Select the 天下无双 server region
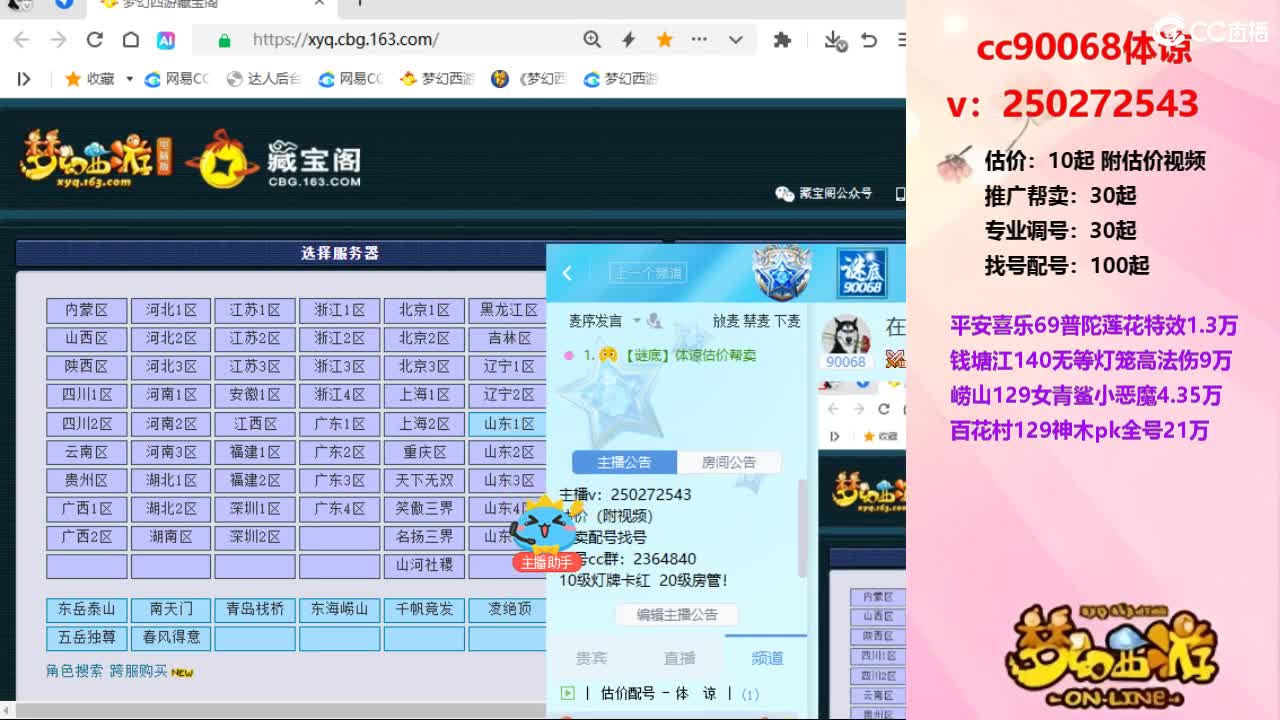1280x720 pixels. tap(424, 480)
